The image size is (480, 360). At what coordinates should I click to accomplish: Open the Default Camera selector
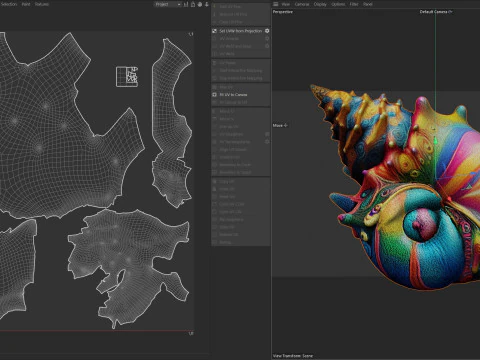[x=436, y=12]
